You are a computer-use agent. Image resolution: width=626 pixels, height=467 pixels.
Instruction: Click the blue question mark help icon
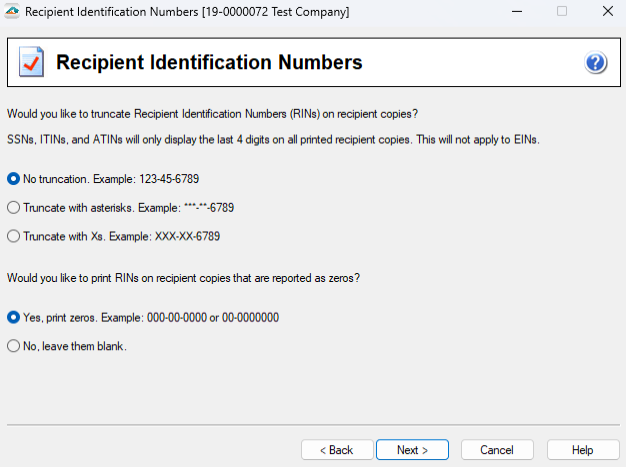pyautogui.click(x=596, y=63)
